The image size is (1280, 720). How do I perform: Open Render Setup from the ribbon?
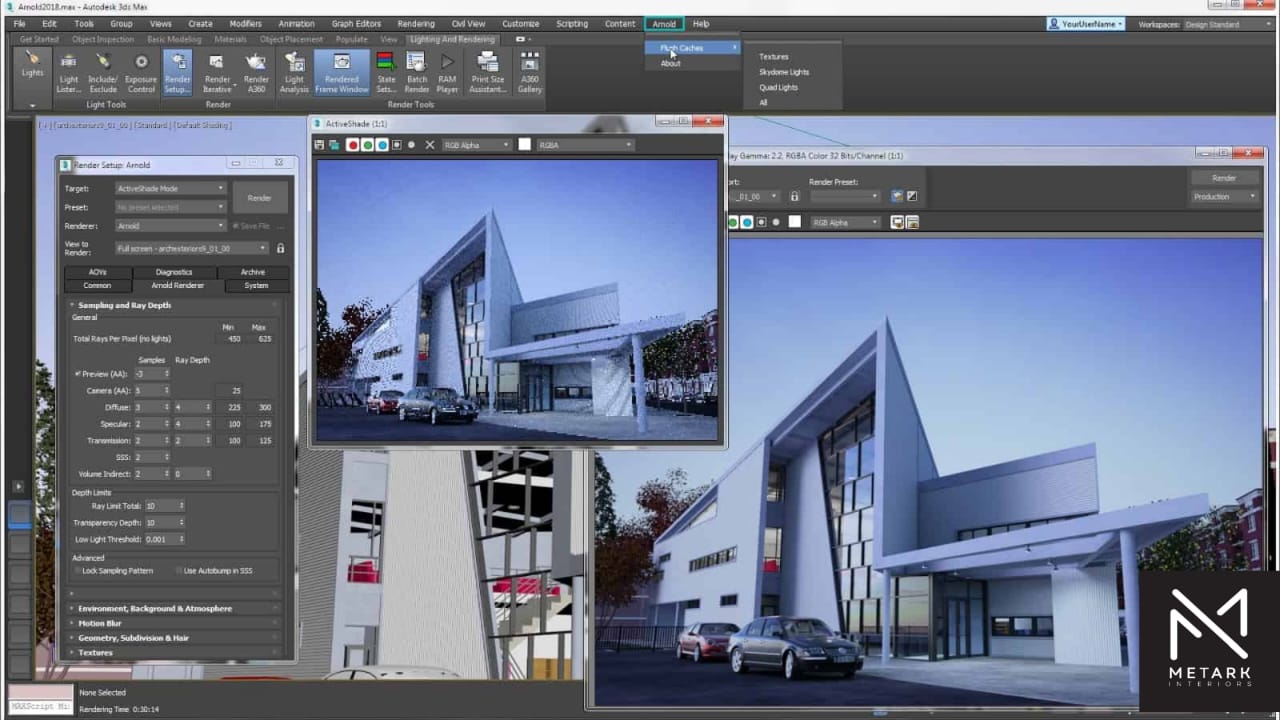pos(177,72)
